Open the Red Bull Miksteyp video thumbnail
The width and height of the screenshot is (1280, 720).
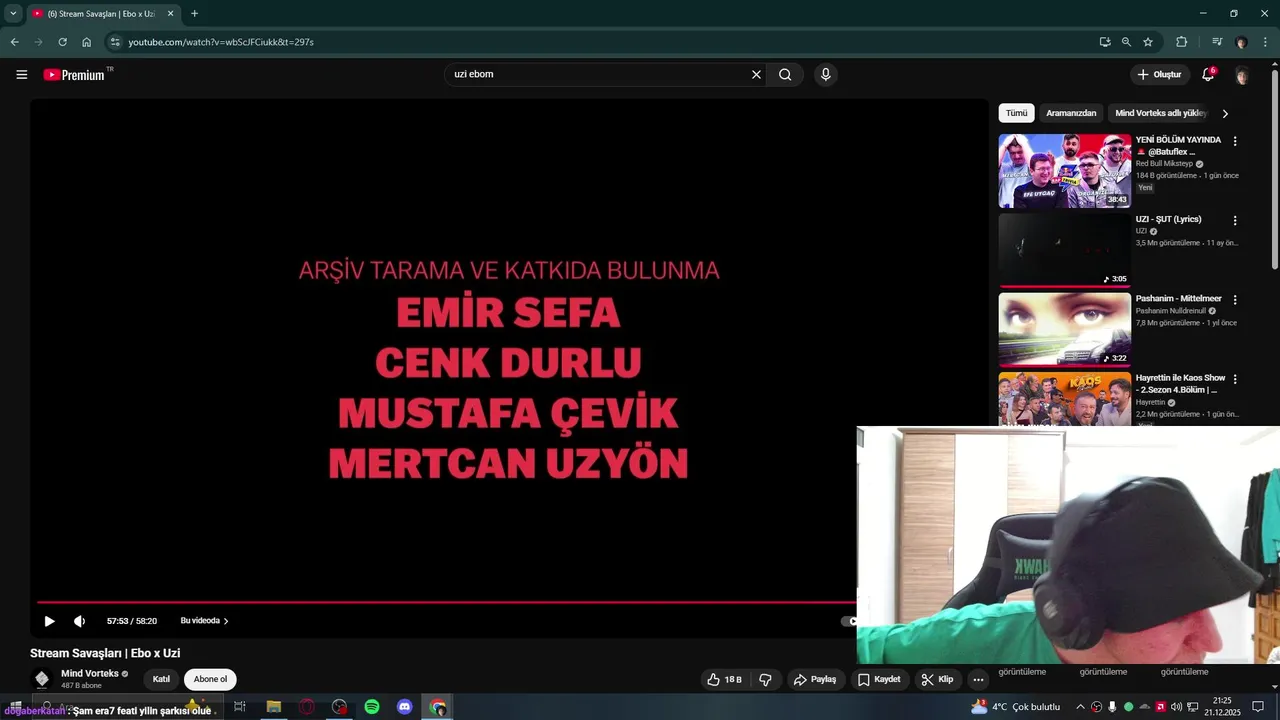click(1065, 171)
